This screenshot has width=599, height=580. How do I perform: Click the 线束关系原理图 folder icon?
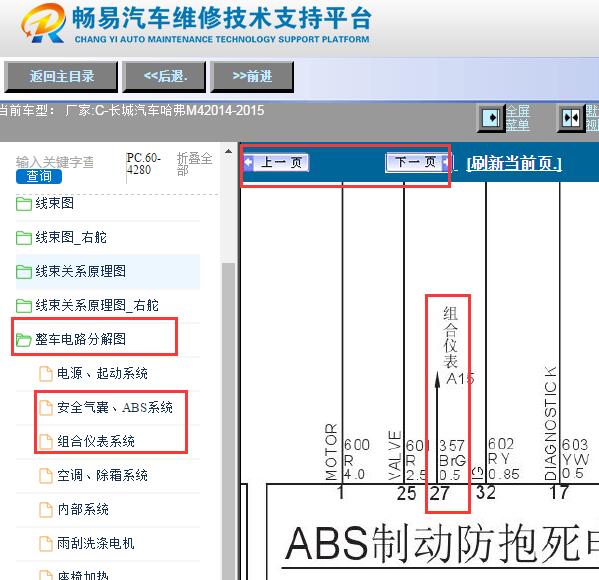[x=24, y=272]
